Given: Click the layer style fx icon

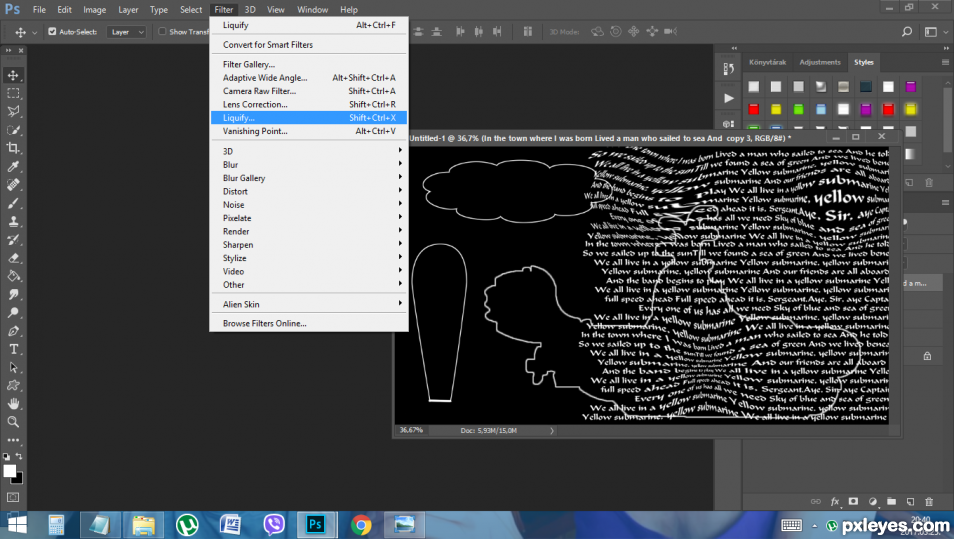Looking at the screenshot, I should pos(835,501).
